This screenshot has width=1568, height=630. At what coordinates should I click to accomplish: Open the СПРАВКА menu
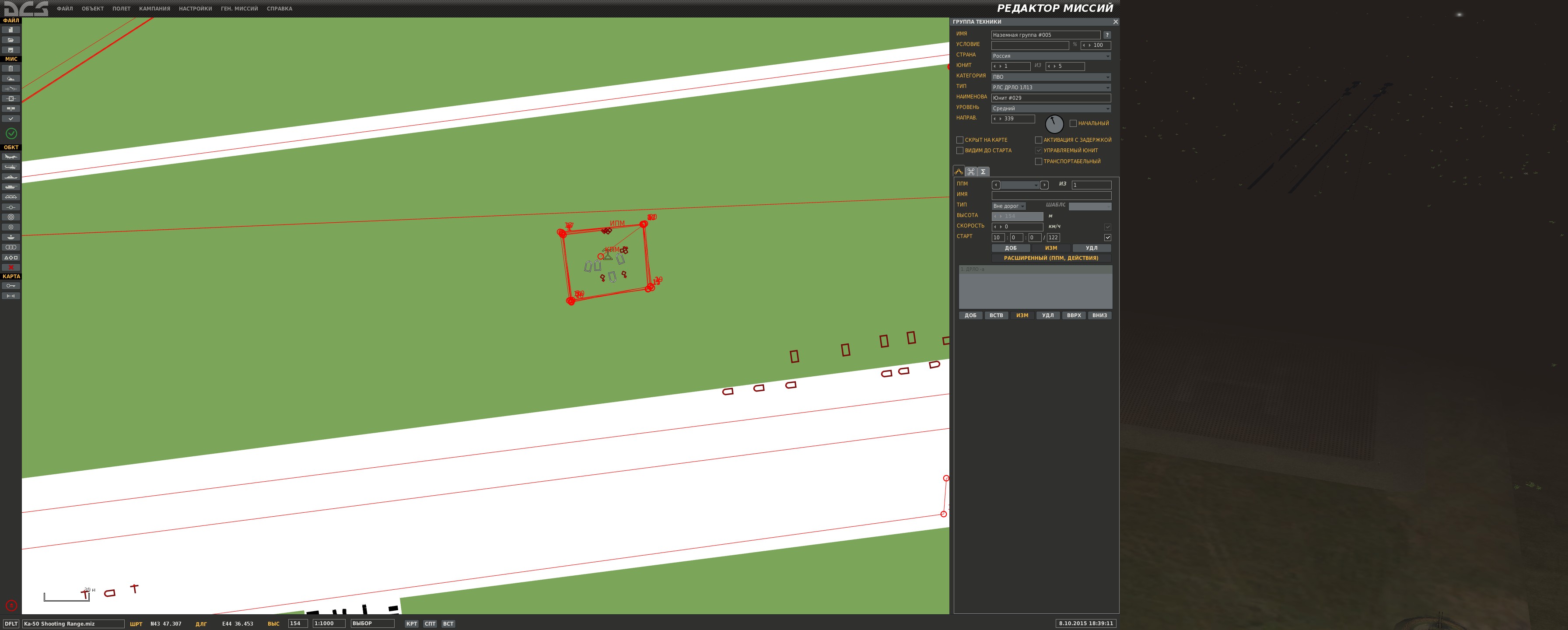coord(280,8)
